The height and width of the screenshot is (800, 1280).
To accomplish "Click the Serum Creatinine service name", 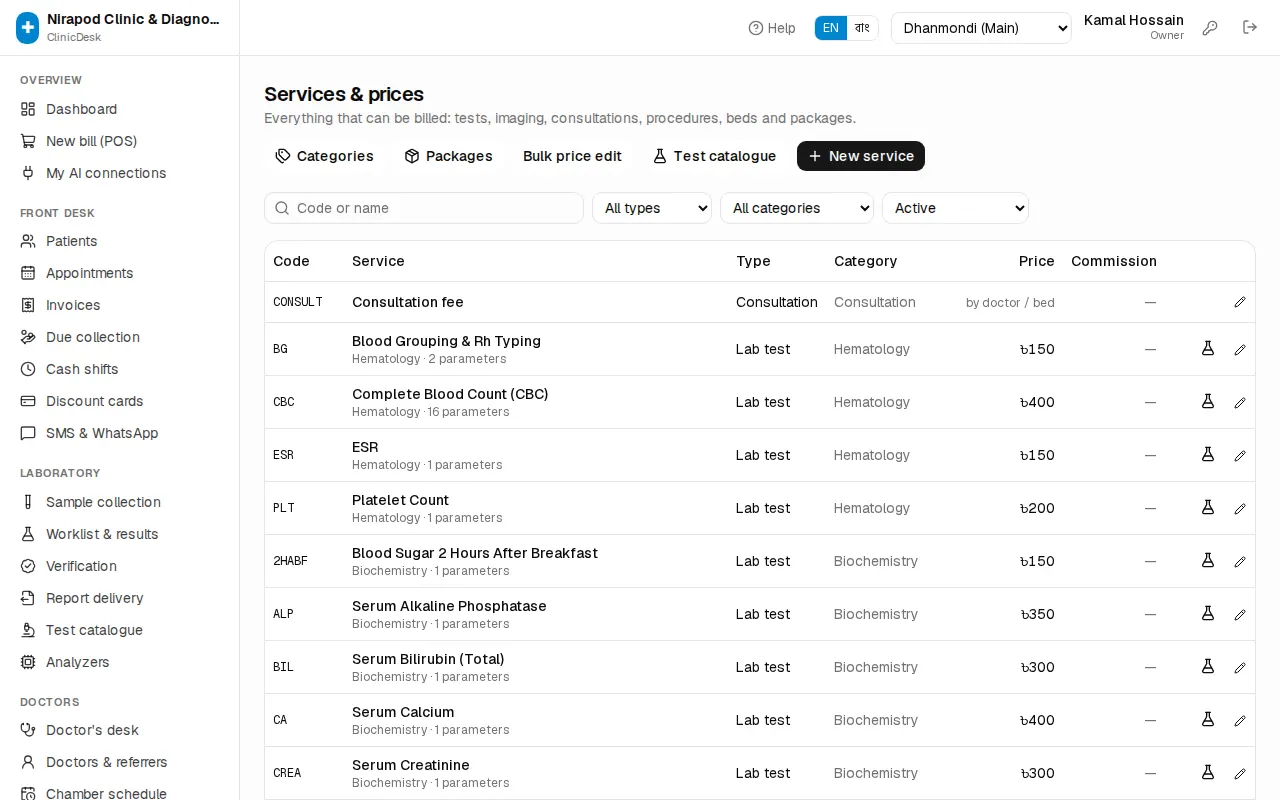I will click(411, 765).
